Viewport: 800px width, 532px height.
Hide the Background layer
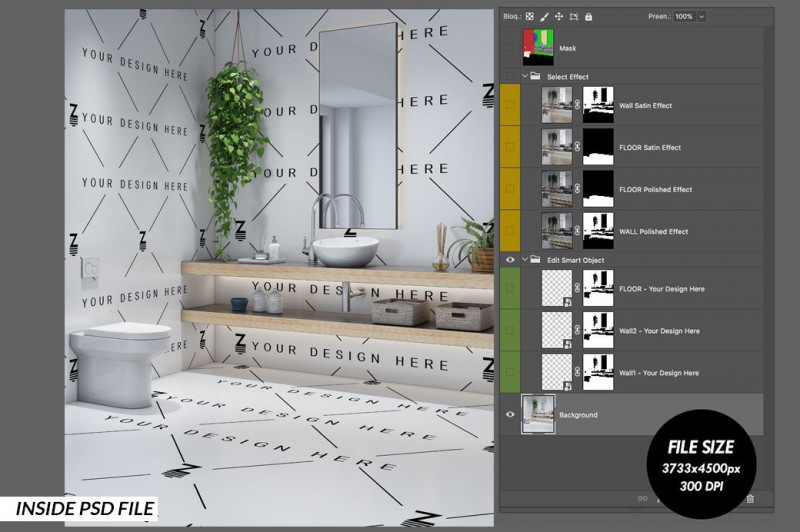click(x=510, y=414)
